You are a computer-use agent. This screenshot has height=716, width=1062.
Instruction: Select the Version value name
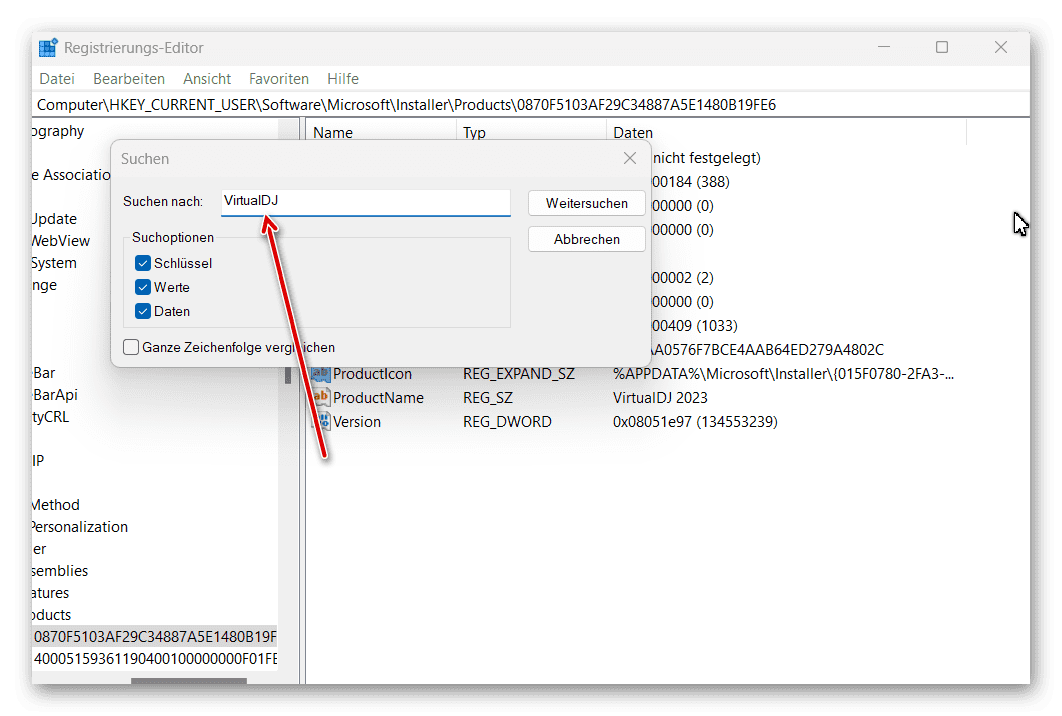click(x=357, y=422)
